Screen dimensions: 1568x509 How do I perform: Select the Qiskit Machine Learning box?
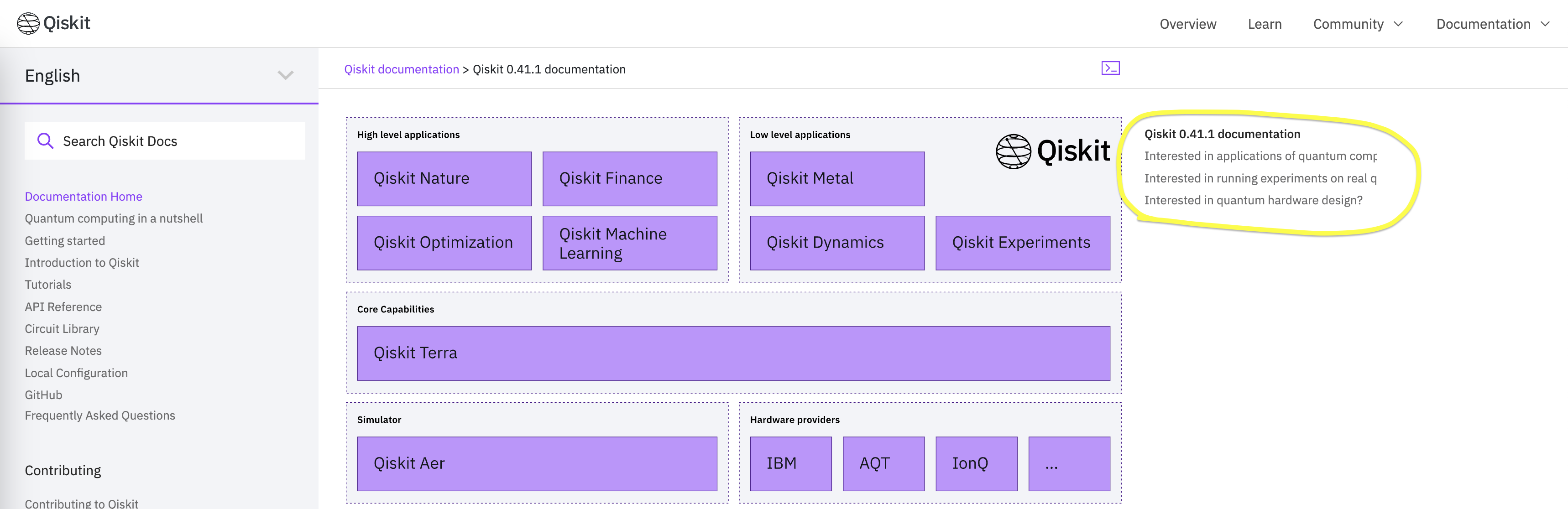coord(630,242)
